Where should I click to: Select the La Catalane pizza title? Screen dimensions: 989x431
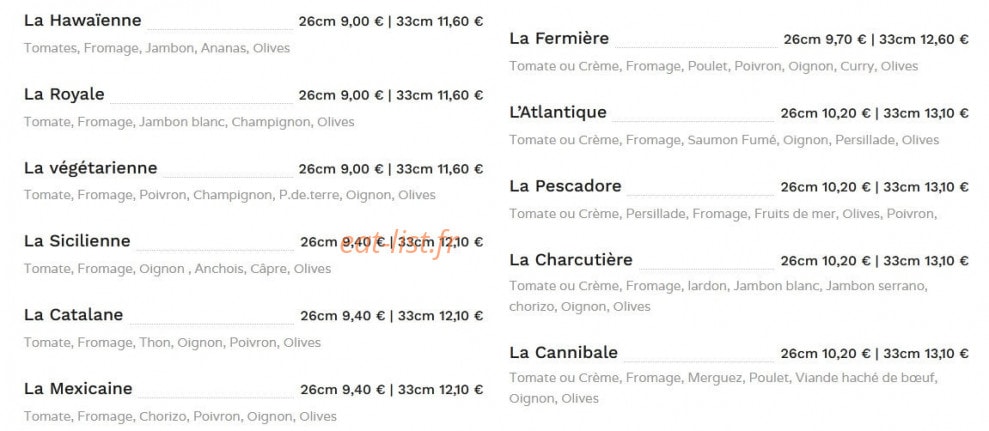point(74,315)
